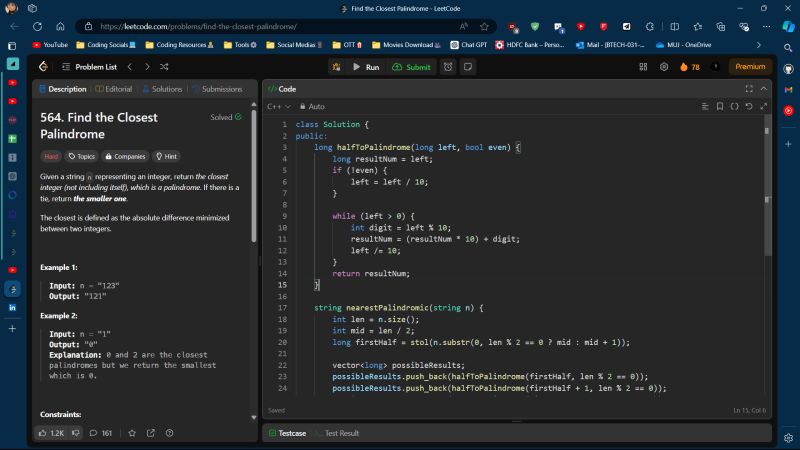Open GitHub icon in Edge right sidebar
800x450 pixels.
click(789, 69)
